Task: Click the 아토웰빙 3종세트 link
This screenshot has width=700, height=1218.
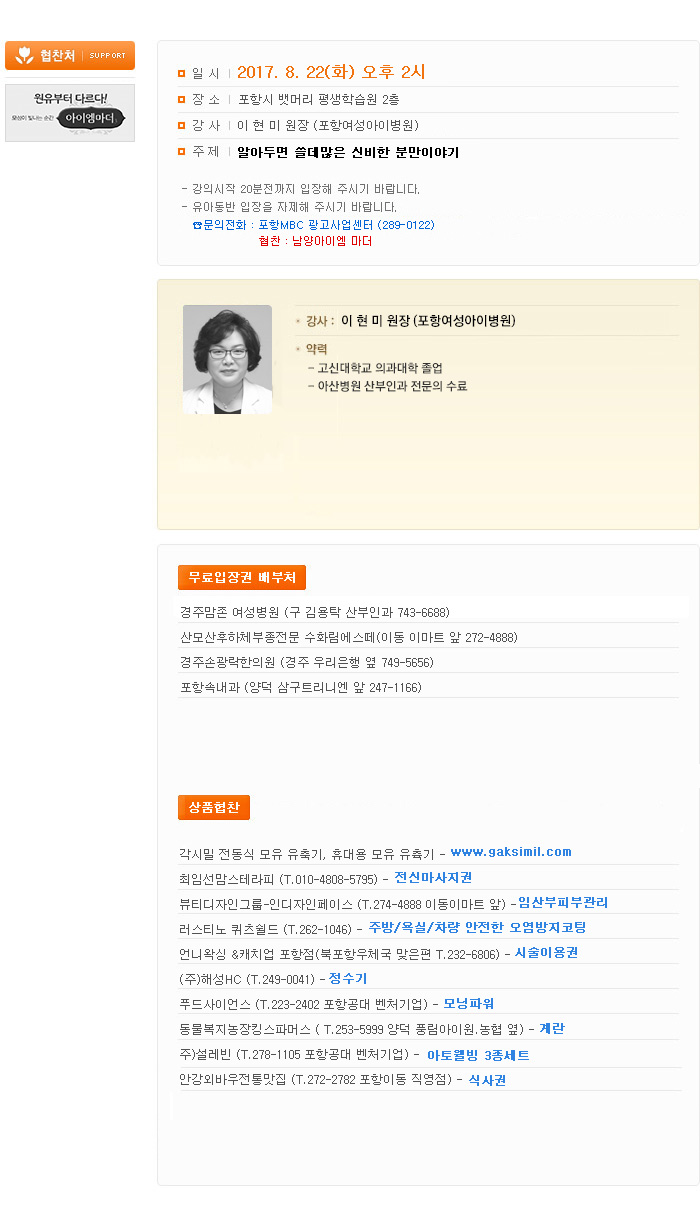Action: coord(478,1055)
